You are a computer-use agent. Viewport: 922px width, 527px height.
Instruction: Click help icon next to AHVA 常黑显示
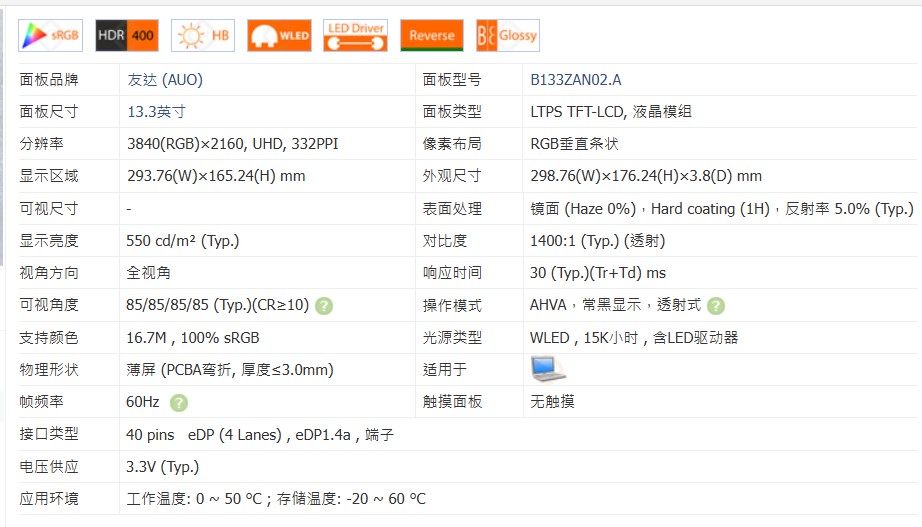715,306
